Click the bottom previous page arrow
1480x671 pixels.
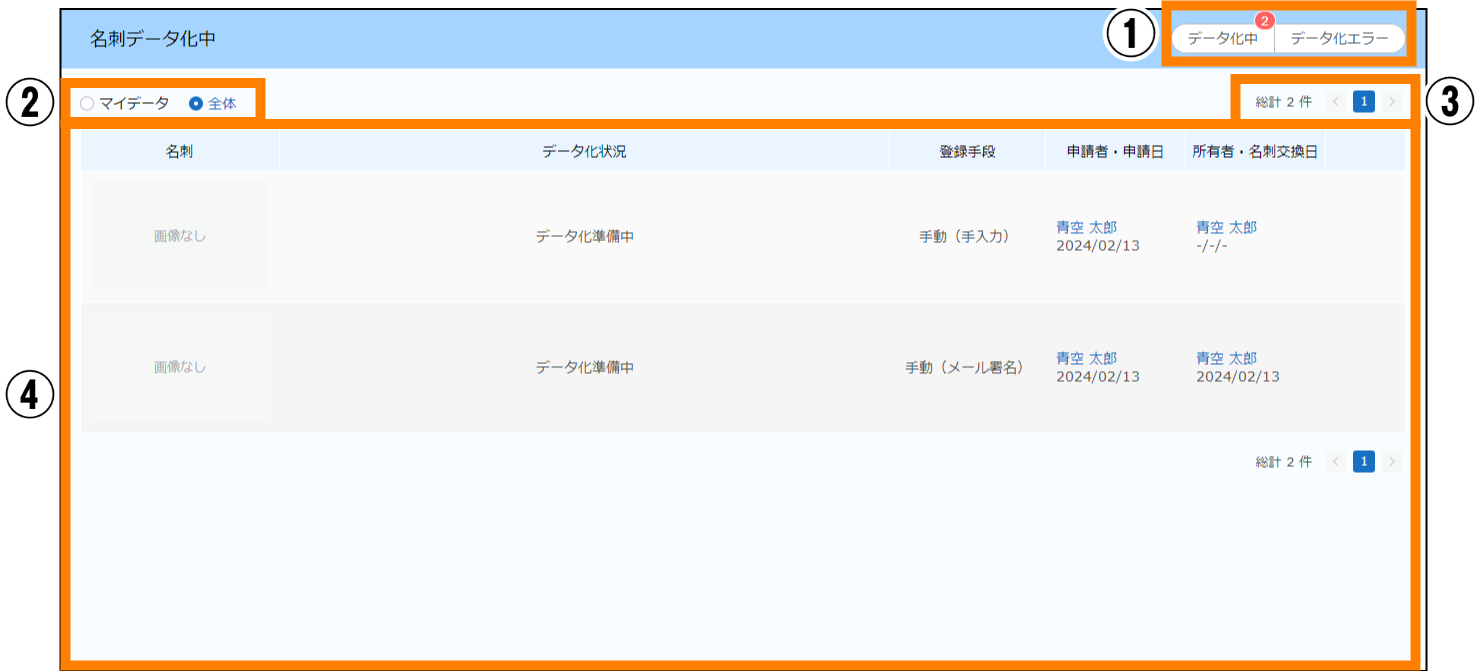click(x=1335, y=461)
